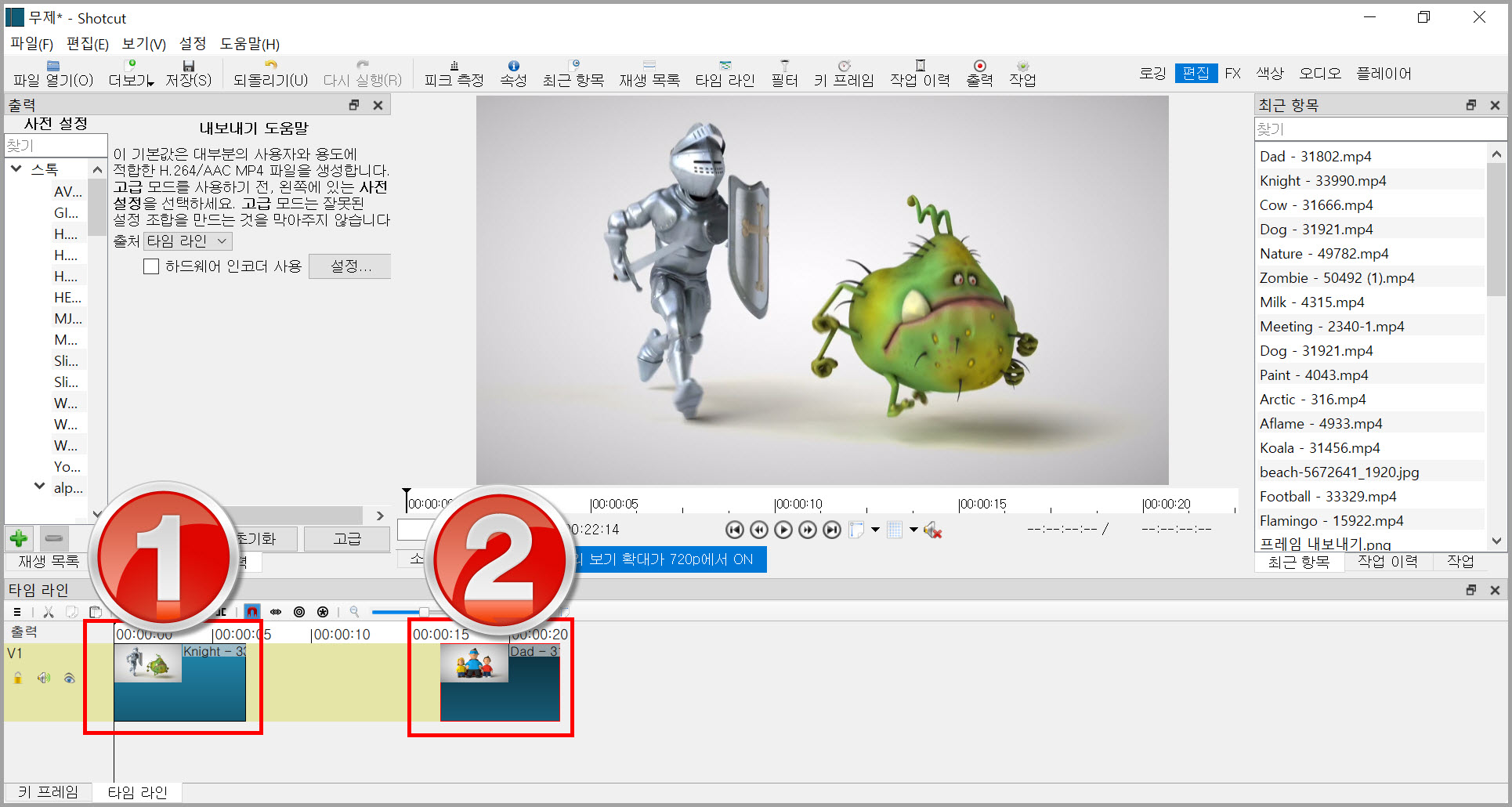1512x807 pixels.
Task: Click the timeline zoom out magnifier
Action: click(354, 612)
